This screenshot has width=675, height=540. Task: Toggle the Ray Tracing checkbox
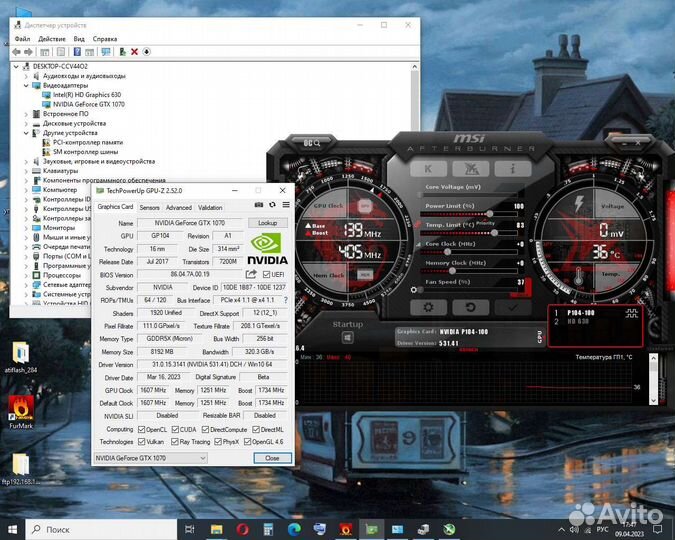[x=175, y=441]
